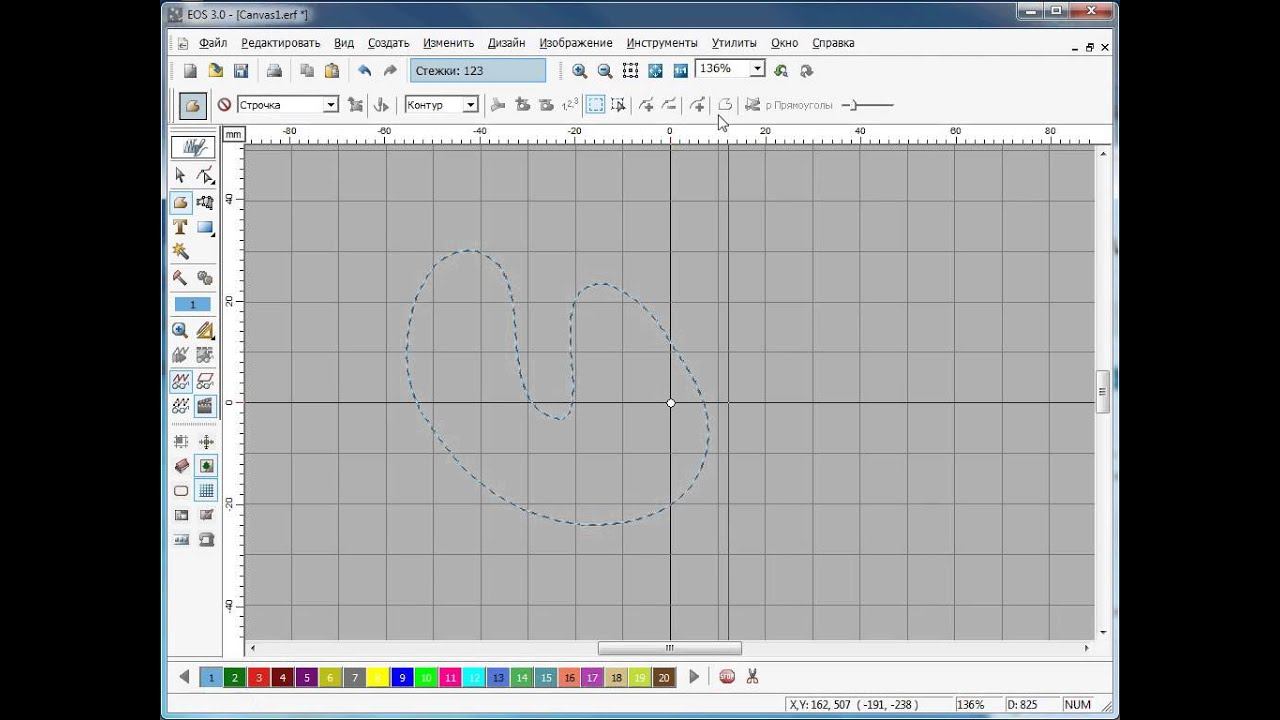
Task: Toggle the grid display button
Action: click(205, 490)
